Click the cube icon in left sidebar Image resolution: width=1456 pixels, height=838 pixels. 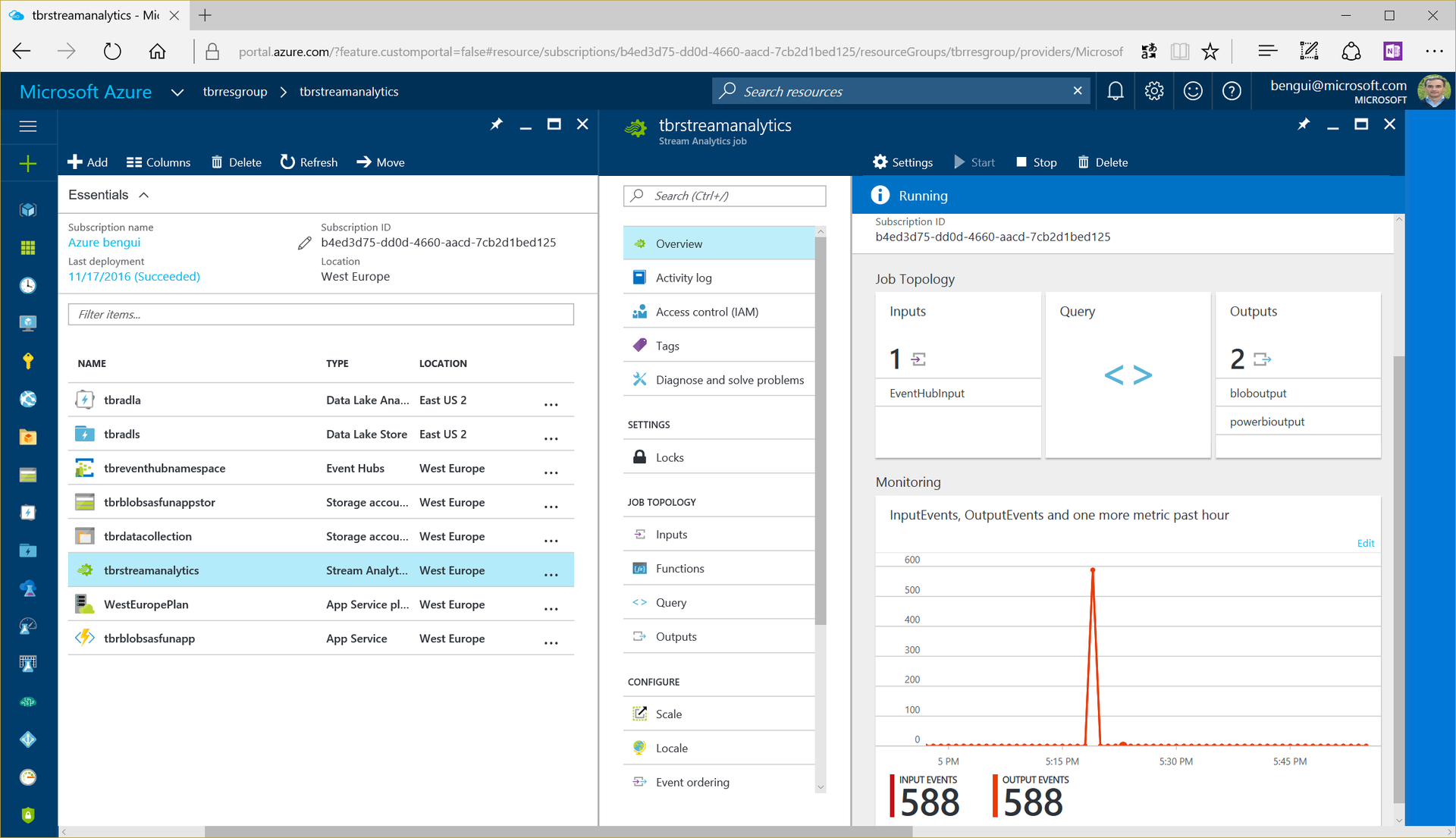click(28, 210)
